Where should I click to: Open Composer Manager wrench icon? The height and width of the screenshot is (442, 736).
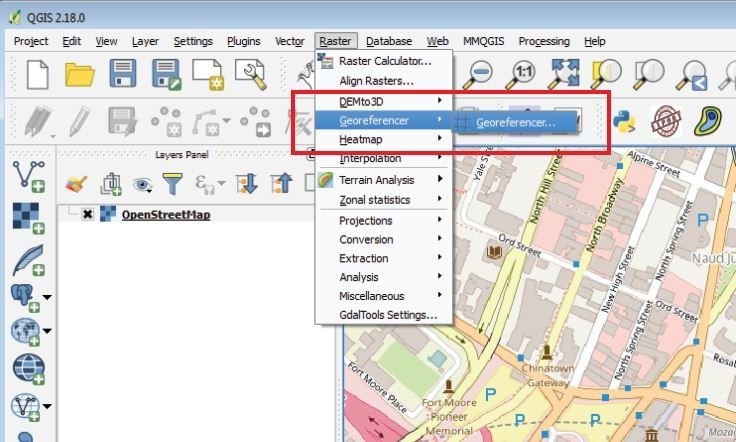tap(251, 74)
